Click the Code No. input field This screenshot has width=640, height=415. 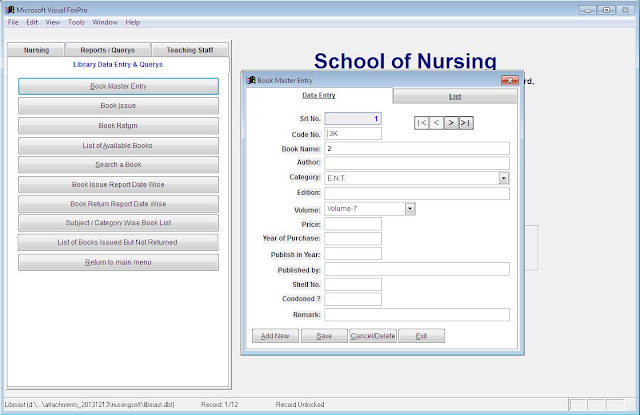pos(353,133)
